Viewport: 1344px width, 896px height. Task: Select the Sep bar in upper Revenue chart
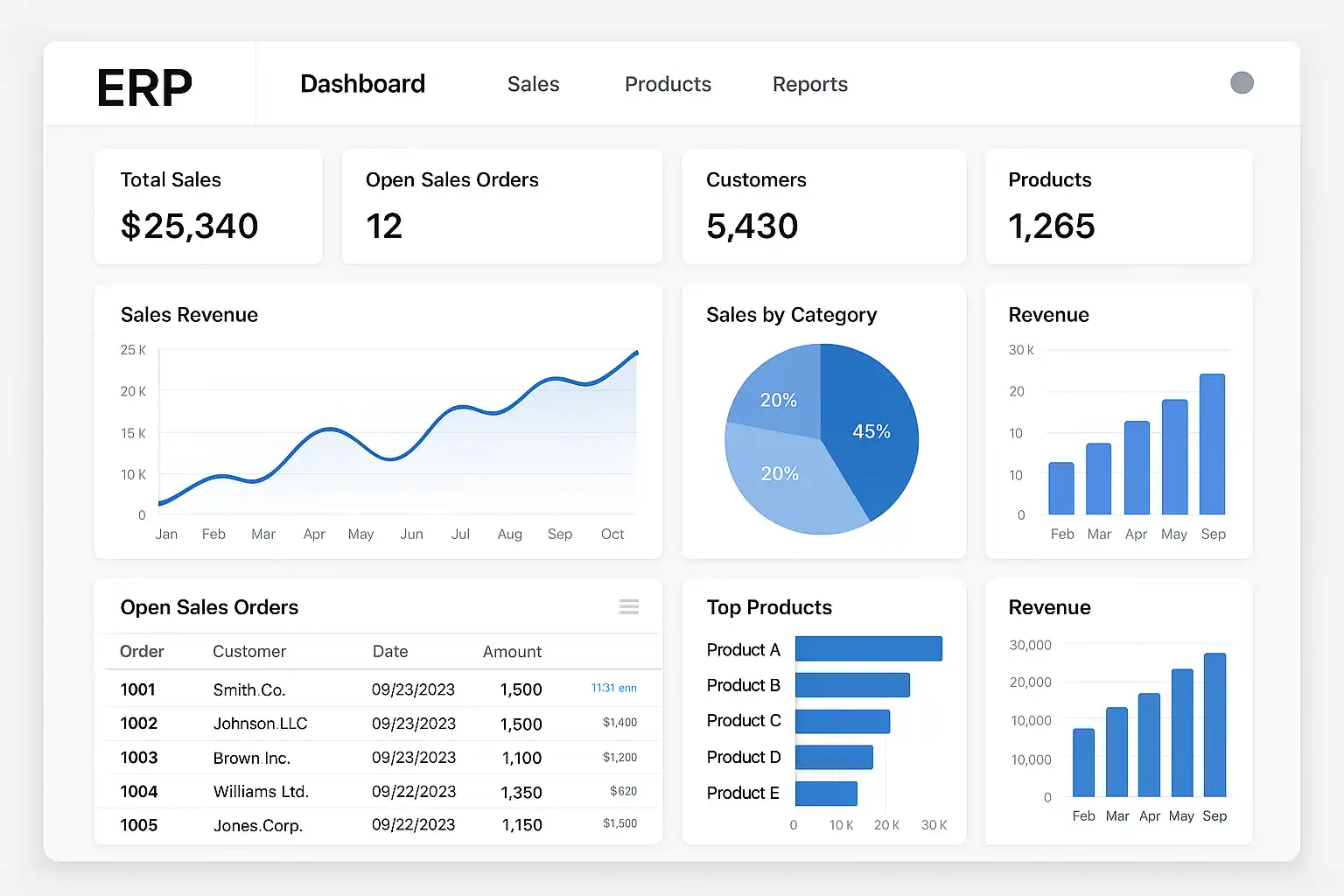(1212, 444)
